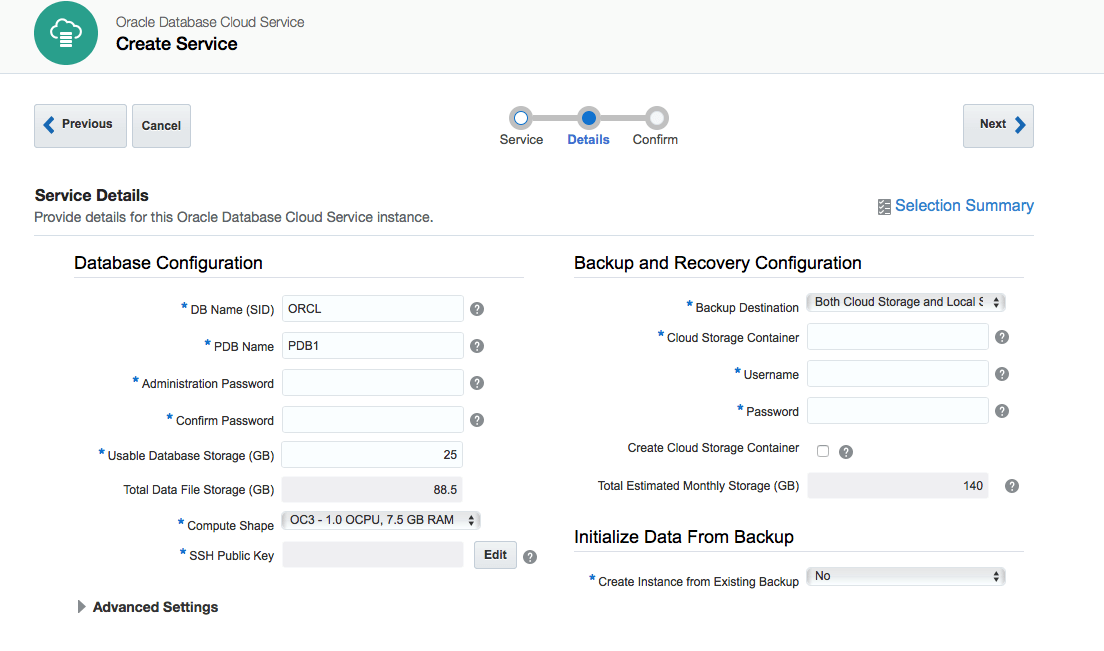The image size is (1104, 651).
Task: Open help for PDB Name field
Action: click(x=477, y=345)
